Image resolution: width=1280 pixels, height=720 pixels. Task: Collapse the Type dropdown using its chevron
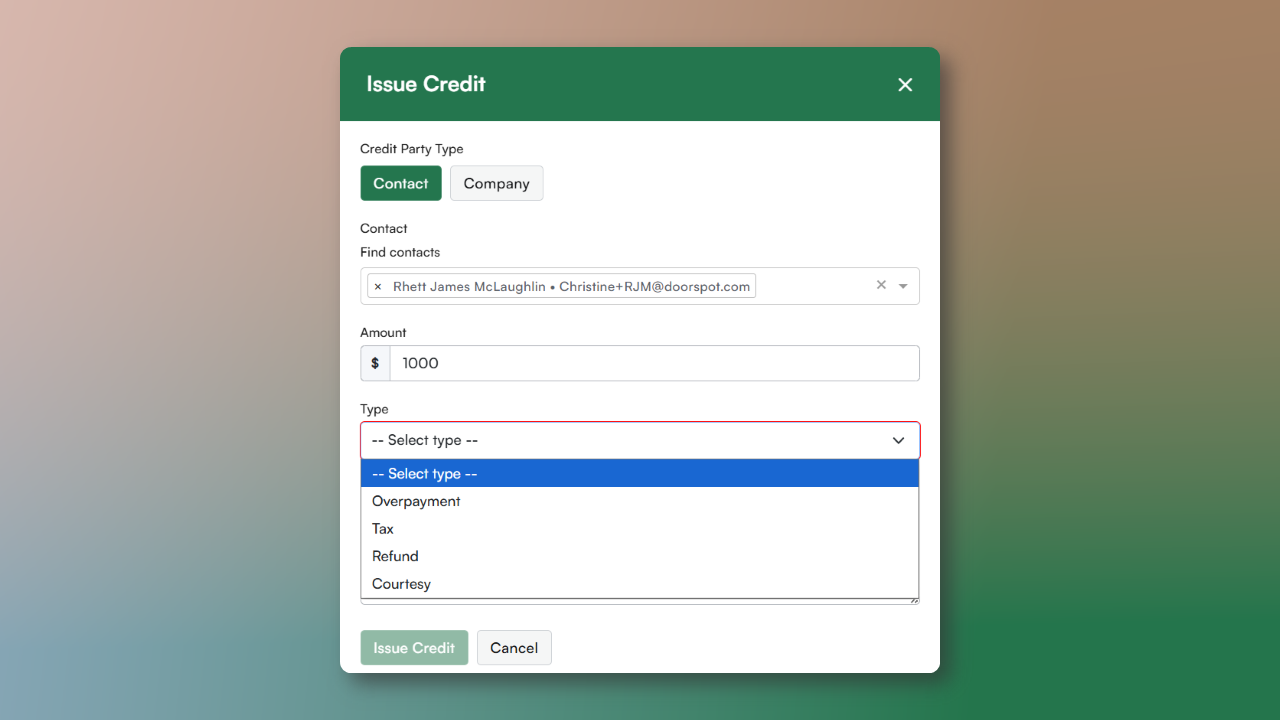[x=898, y=440]
